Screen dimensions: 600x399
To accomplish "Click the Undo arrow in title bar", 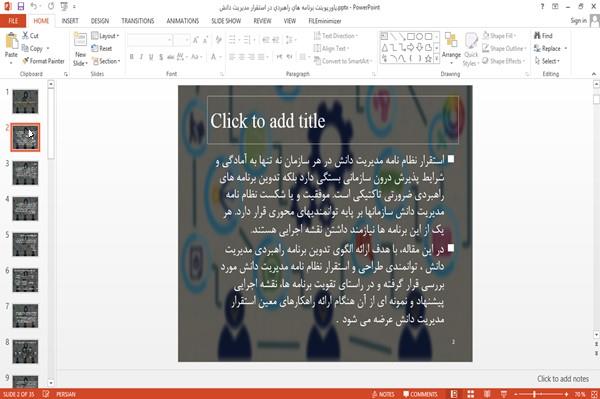I will click(x=34, y=7).
